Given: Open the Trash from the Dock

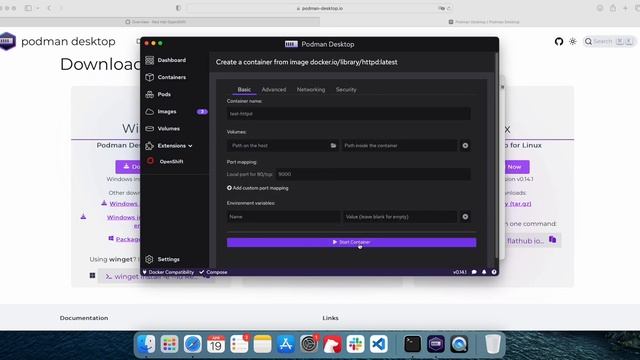Looking at the screenshot, I should point(493,344).
